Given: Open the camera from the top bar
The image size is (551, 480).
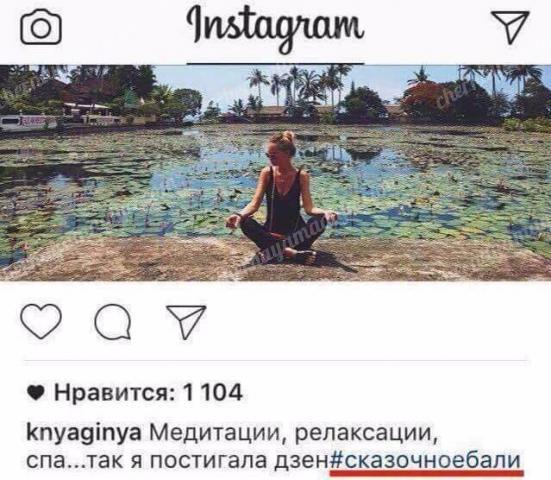Looking at the screenshot, I should (41, 27).
